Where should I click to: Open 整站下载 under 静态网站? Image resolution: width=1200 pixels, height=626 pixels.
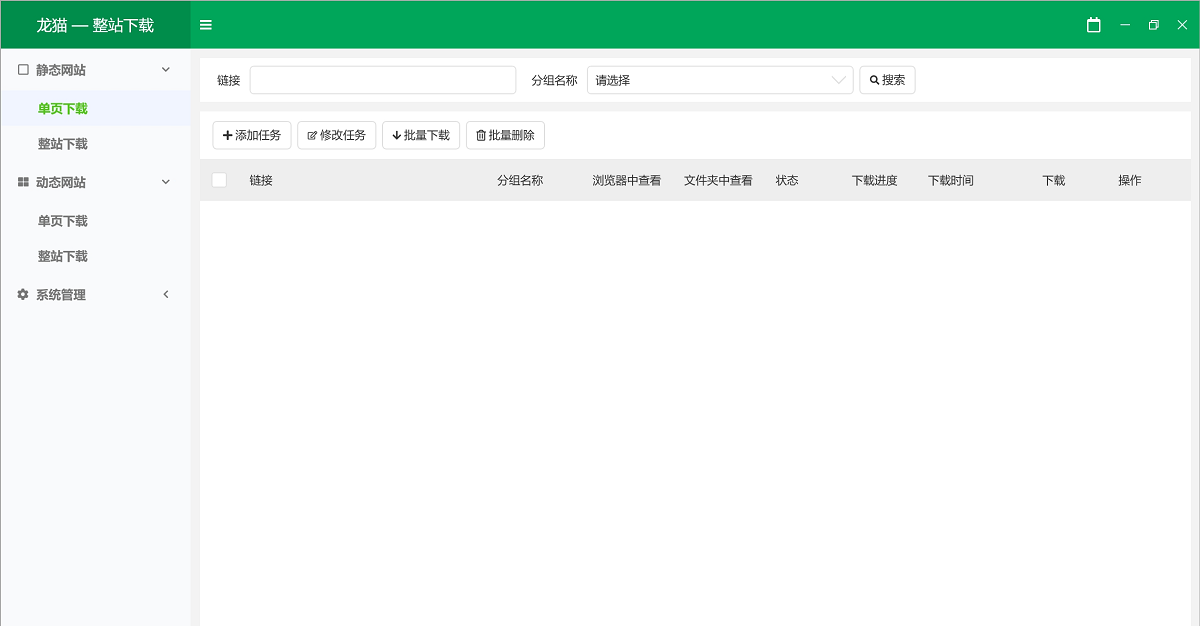point(63,144)
